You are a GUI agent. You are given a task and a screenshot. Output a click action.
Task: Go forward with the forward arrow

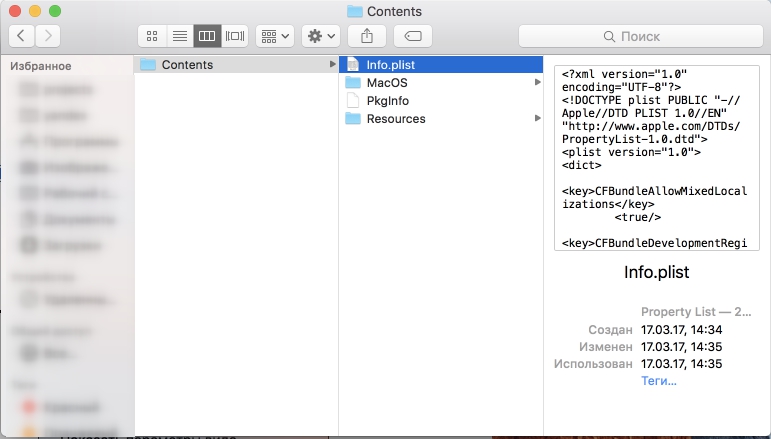point(47,36)
